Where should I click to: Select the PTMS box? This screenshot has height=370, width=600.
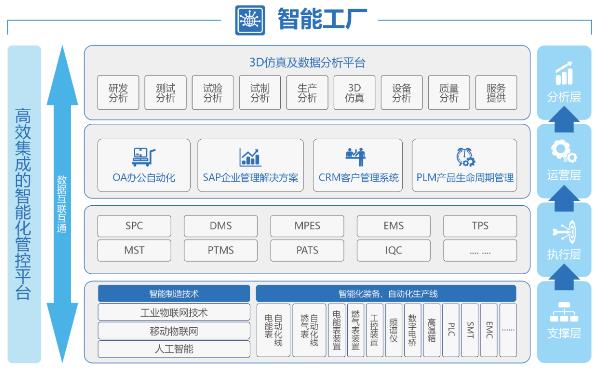221,250
